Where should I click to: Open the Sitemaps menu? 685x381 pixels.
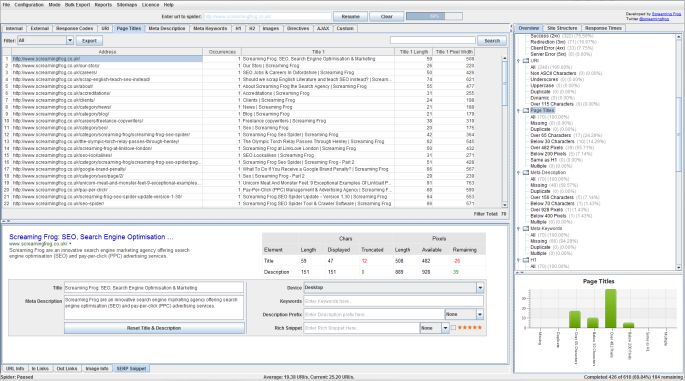tap(127, 5)
